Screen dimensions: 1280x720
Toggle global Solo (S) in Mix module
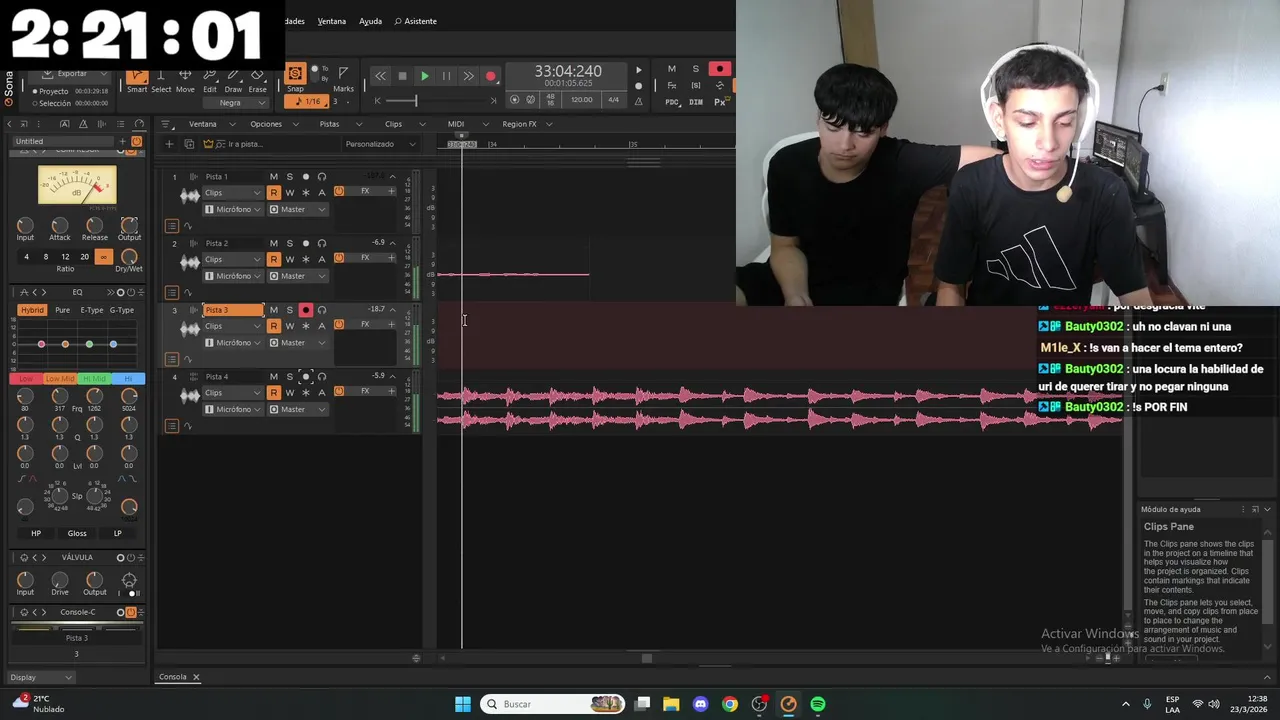click(695, 69)
